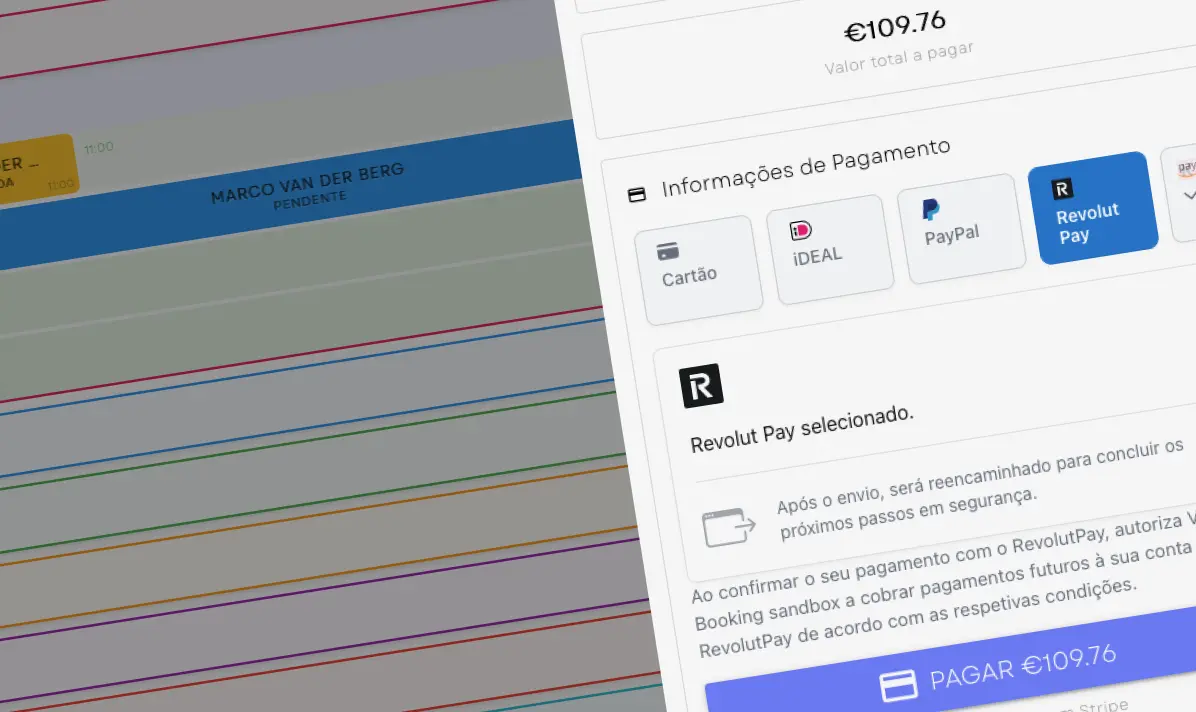The width and height of the screenshot is (1196, 712).
Task: Click the 'Ao confirmar o seu pagamento' terms text
Action: [x=944, y=584]
